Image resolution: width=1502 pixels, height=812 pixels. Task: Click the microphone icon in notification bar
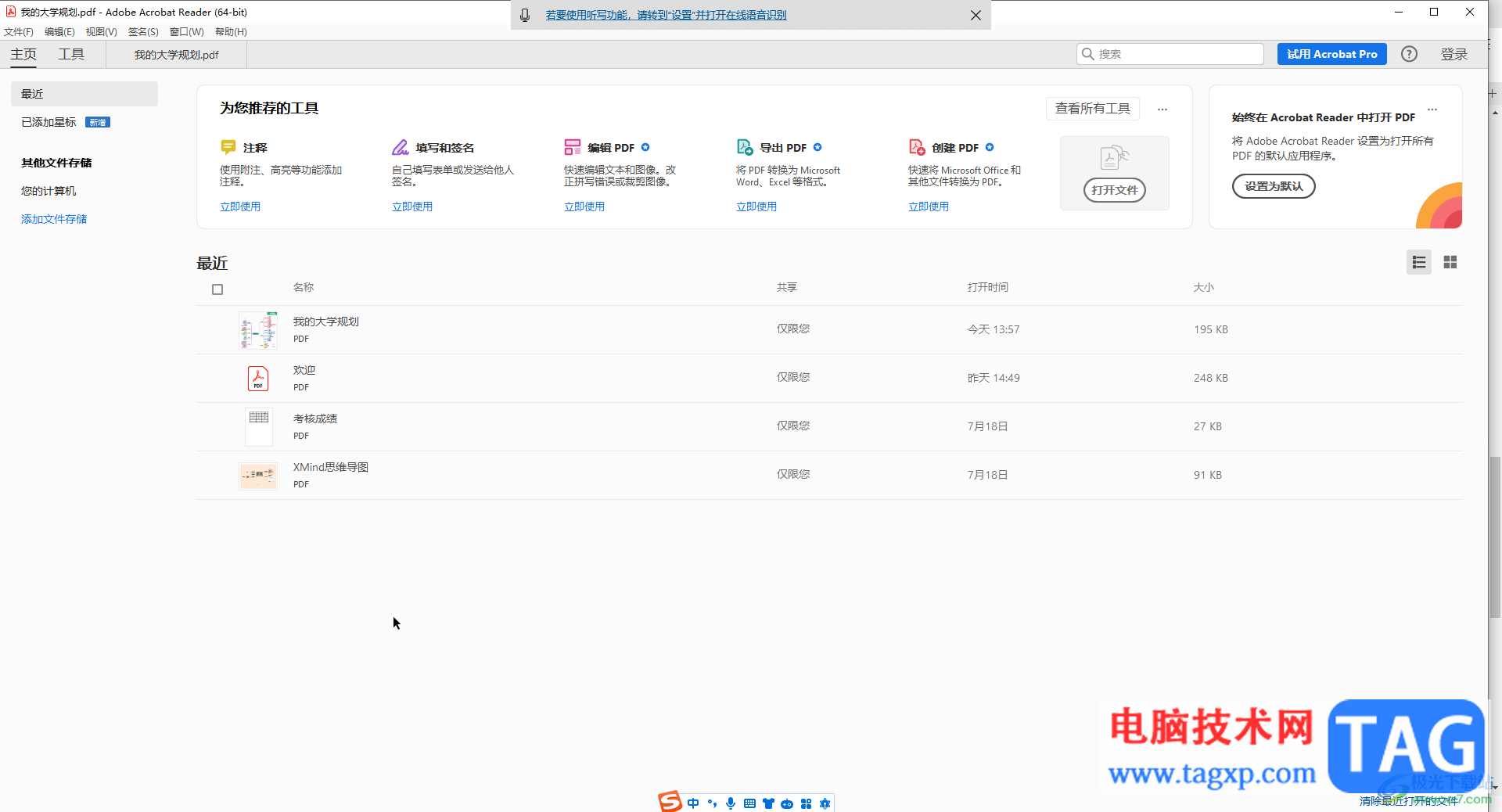click(x=525, y=15)
